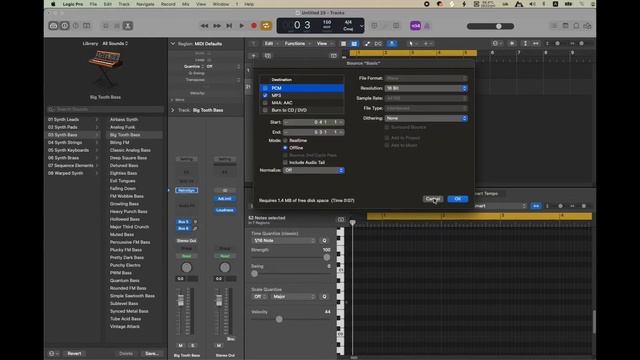
Task: Fast-forward the transport
Action: click(x=217, y=26)
